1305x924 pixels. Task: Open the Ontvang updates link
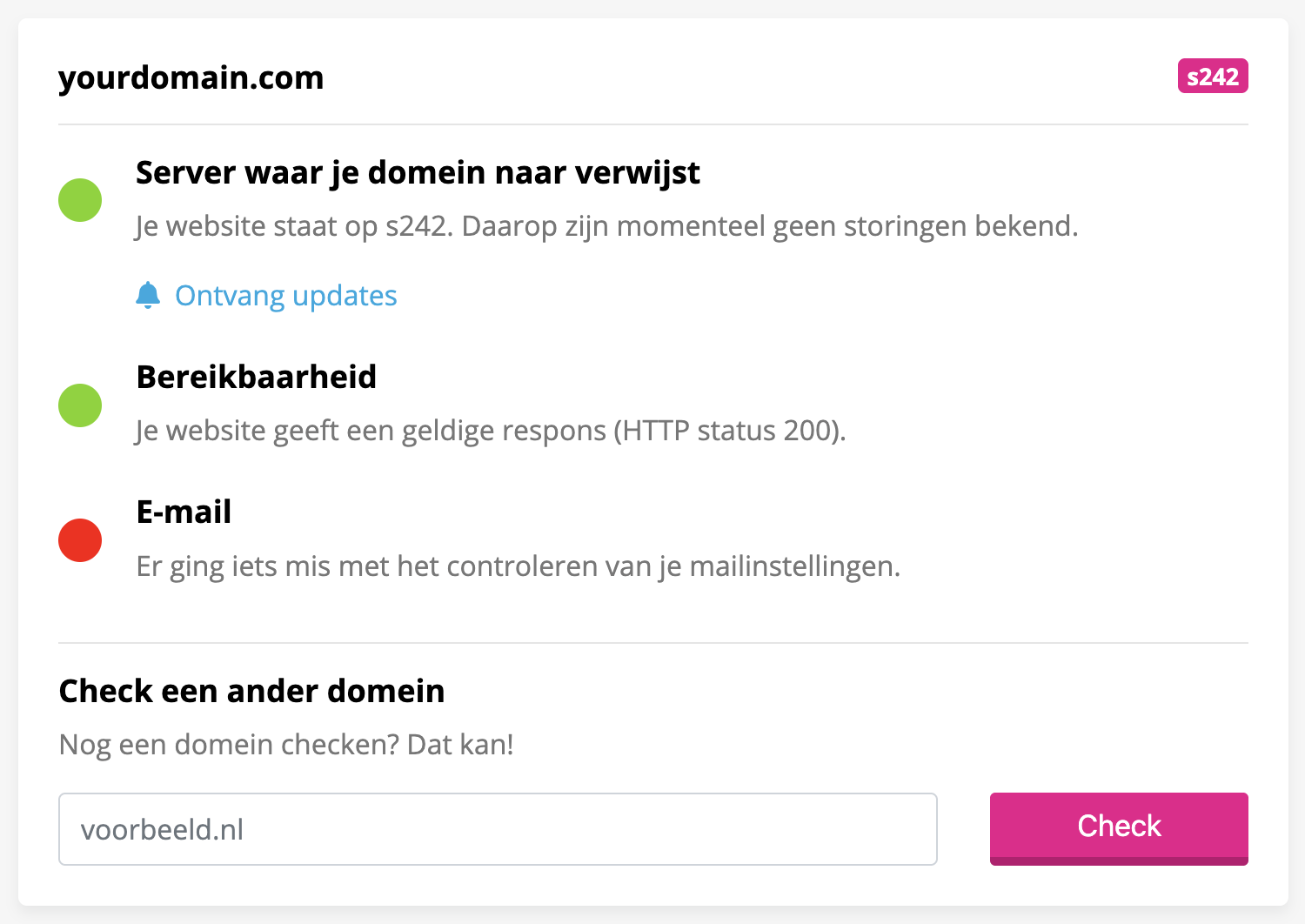tap(285, 295)
